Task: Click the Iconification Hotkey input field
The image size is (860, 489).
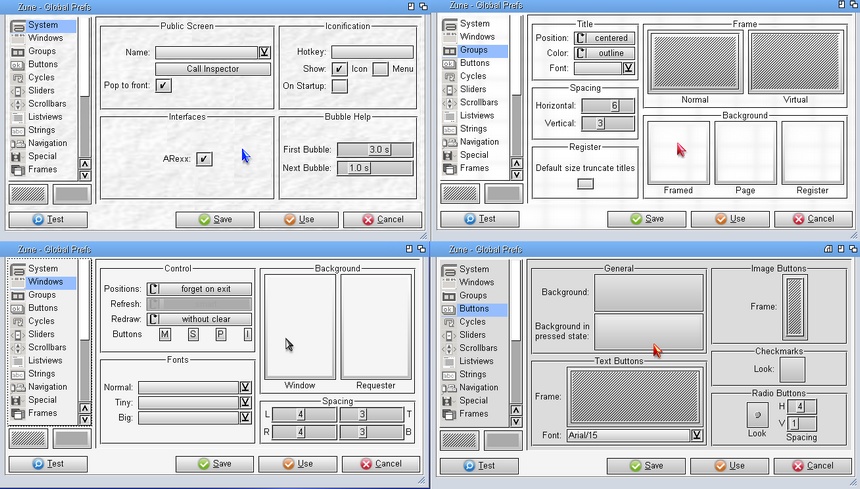Action: point(372,52)
